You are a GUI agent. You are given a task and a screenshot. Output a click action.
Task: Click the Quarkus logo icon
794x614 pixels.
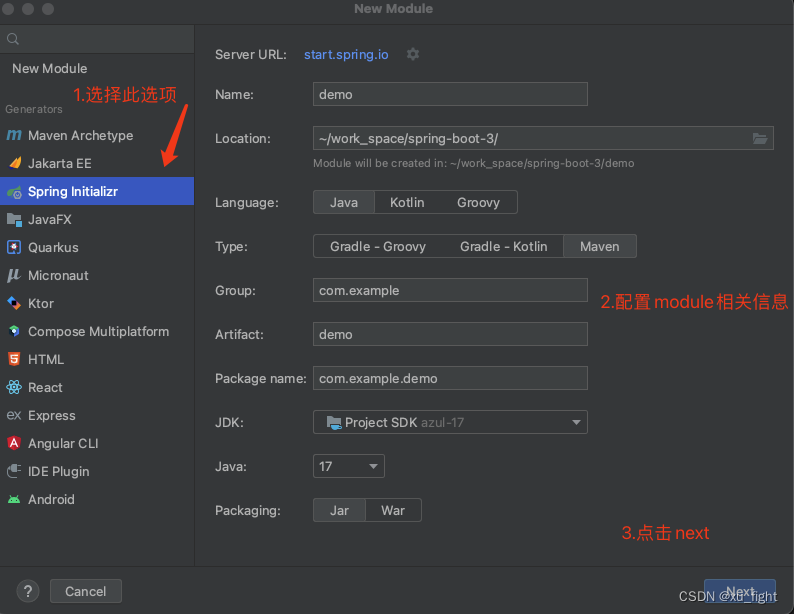click(x=14, y=248)
